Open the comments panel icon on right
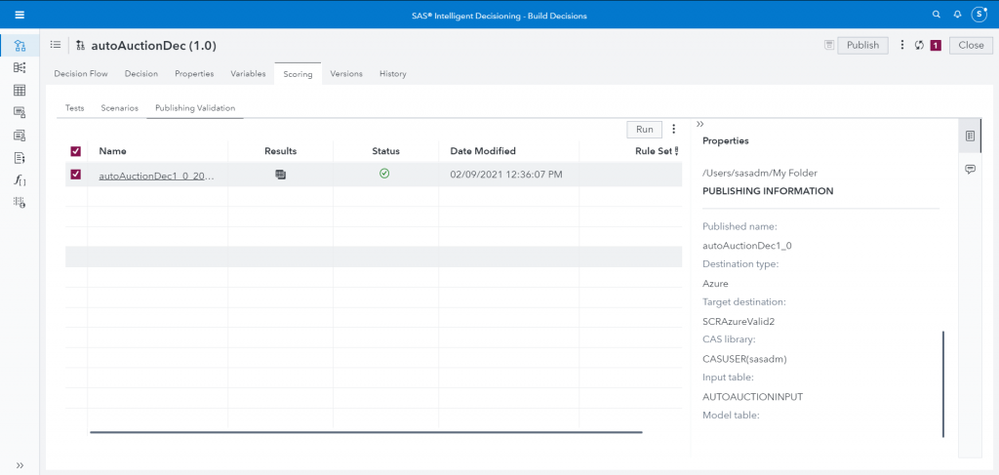Screen dimensions: 999x475 [x=970, y=170]
